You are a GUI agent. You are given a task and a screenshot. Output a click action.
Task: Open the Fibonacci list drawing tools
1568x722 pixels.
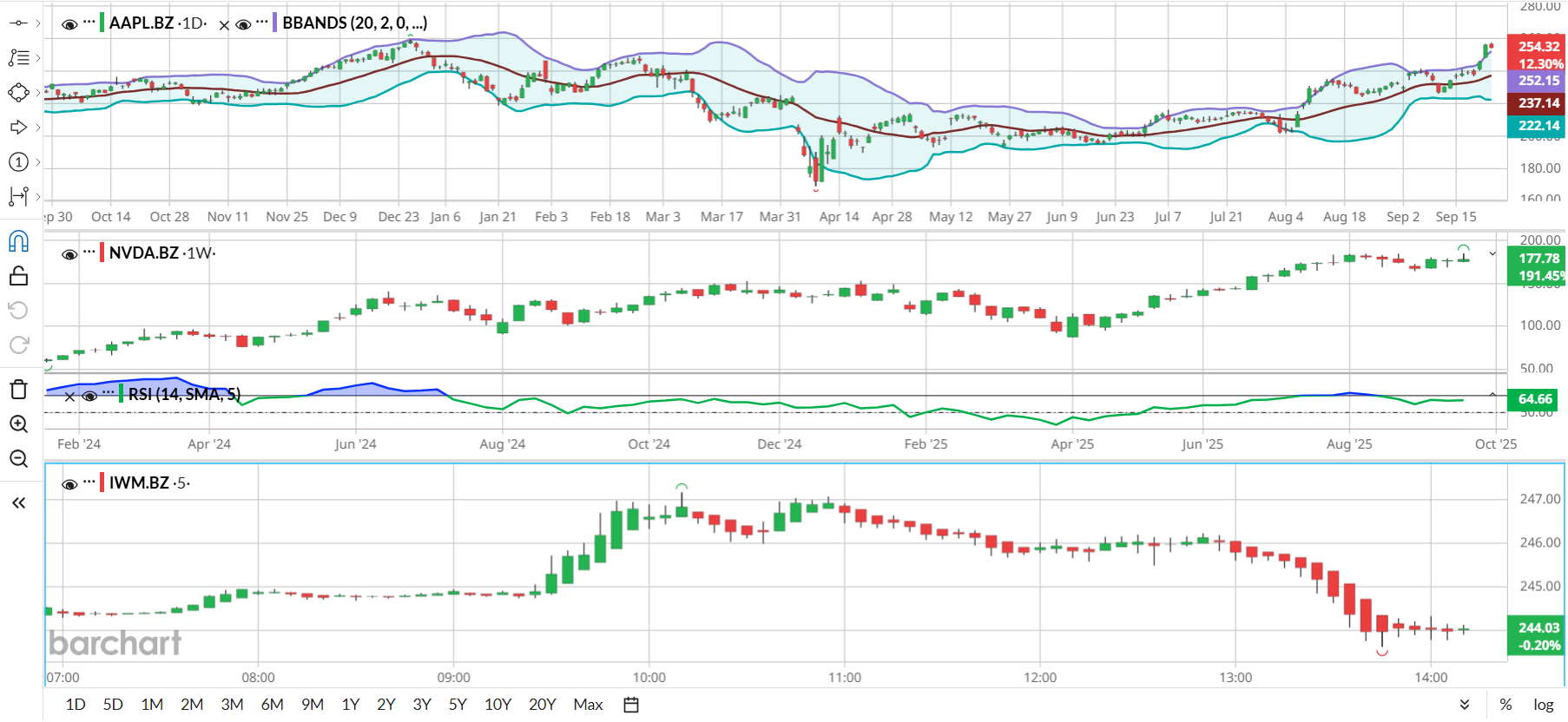point(18,58)
